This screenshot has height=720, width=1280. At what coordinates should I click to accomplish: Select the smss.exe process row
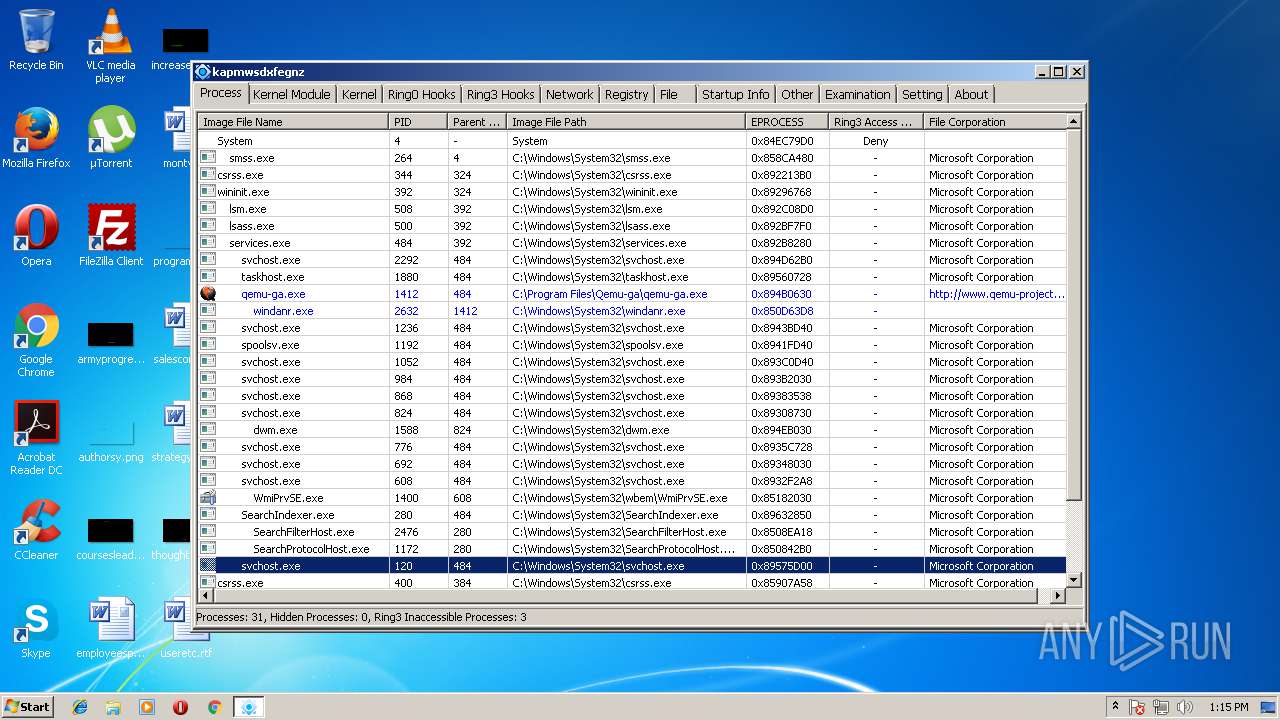[632, 158]
